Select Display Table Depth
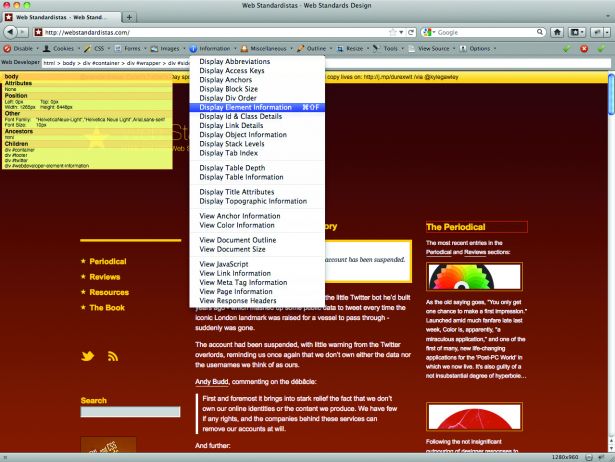The width and height of the screenshot is (615, 462). coord(257,168)
